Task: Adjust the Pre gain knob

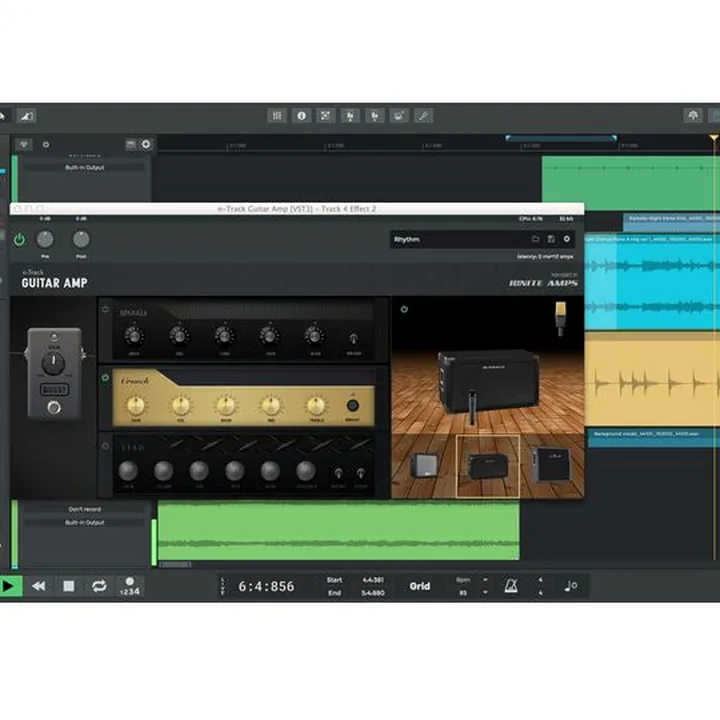Action: (45, 239)
